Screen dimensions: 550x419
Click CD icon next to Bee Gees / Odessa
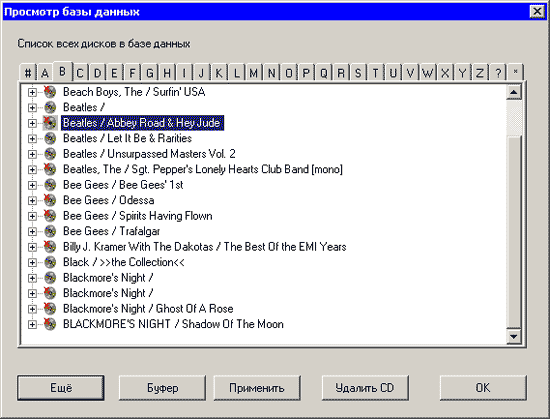click(50, 200)
